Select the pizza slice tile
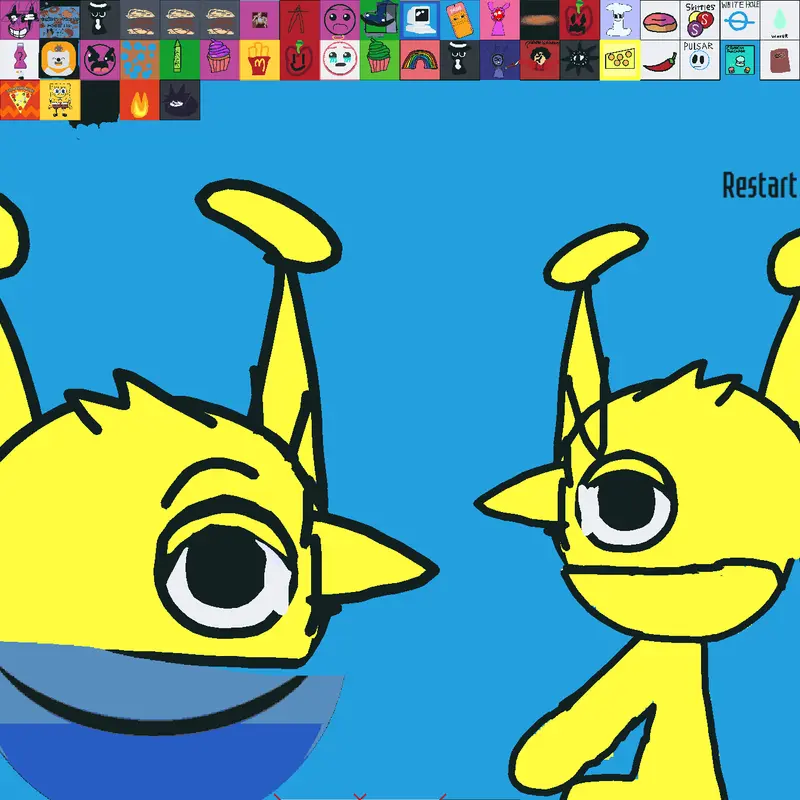Viewport: 800px width, 800px height. coord(19,100)
